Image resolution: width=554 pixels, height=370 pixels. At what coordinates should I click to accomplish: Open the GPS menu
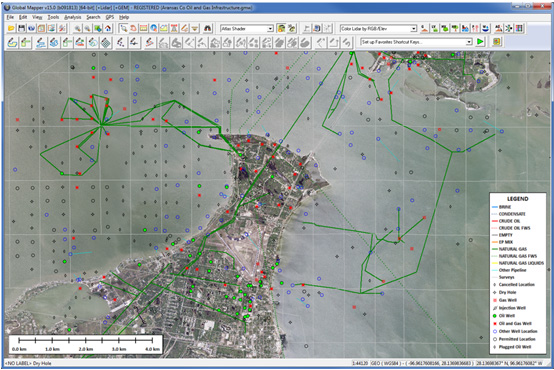click(110, 17)
